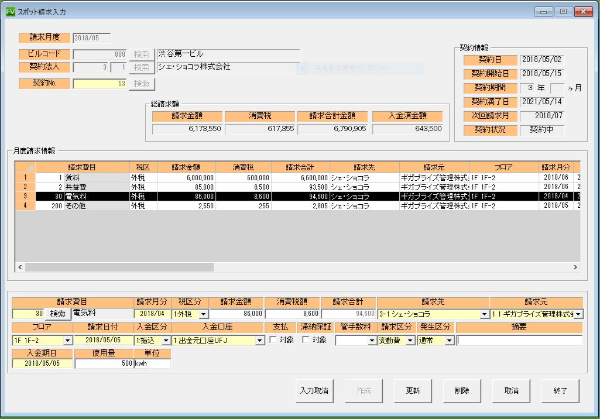The width and height of the screenshot is (600, 419).
Task: Click the 請求費目 code field showing 30
Action: 28,314
